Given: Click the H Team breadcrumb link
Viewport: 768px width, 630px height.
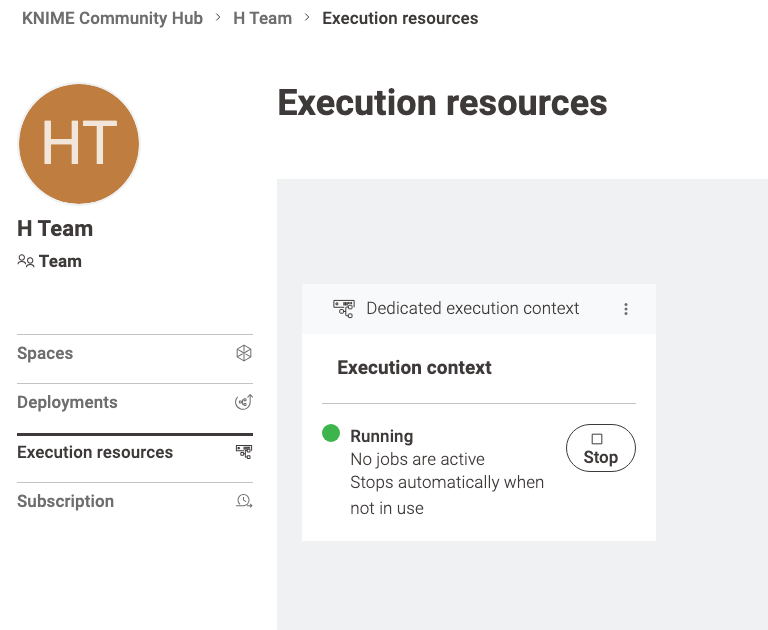Looking at the screenshot, I should [263, 18].
